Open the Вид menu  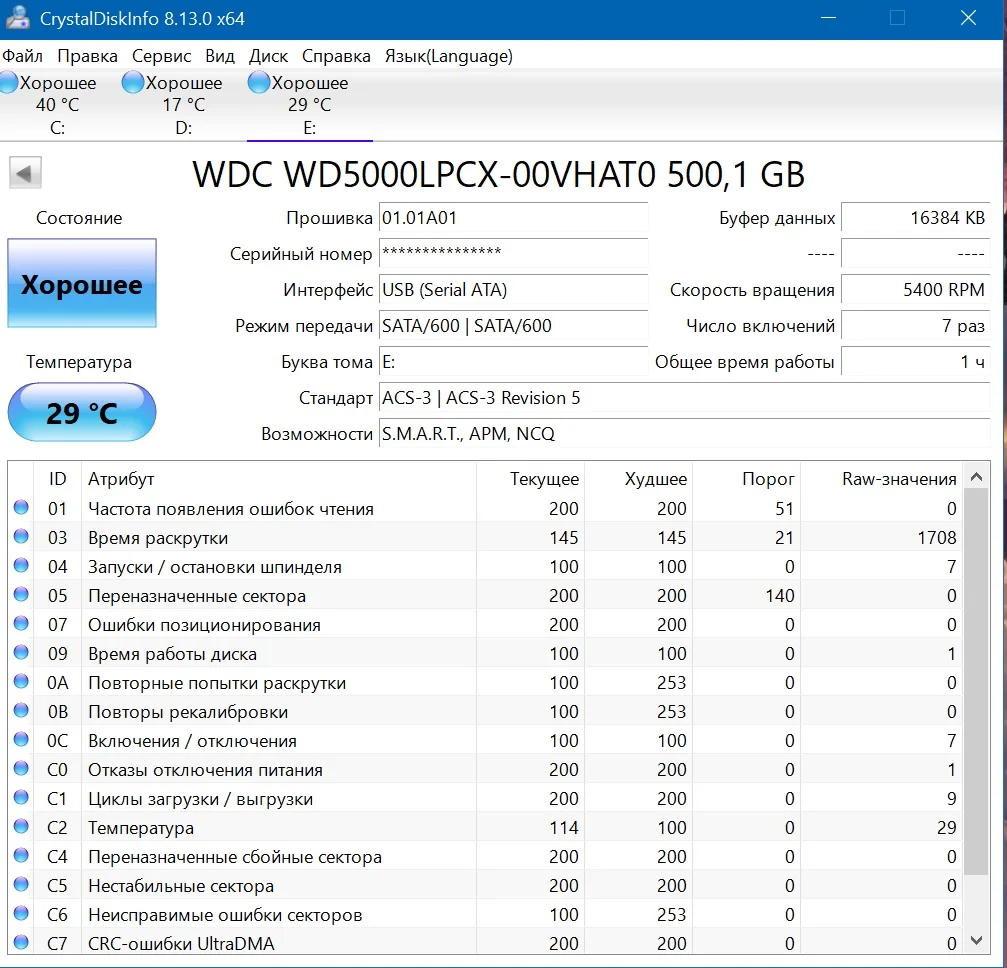point(220,56)
